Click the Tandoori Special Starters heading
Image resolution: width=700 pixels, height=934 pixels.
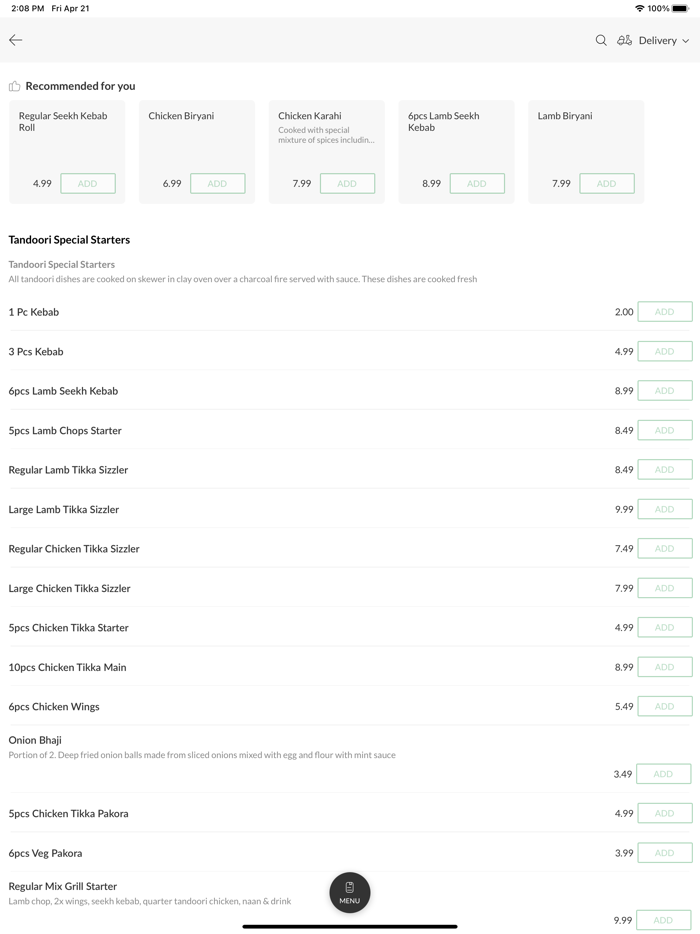point(69,239)
